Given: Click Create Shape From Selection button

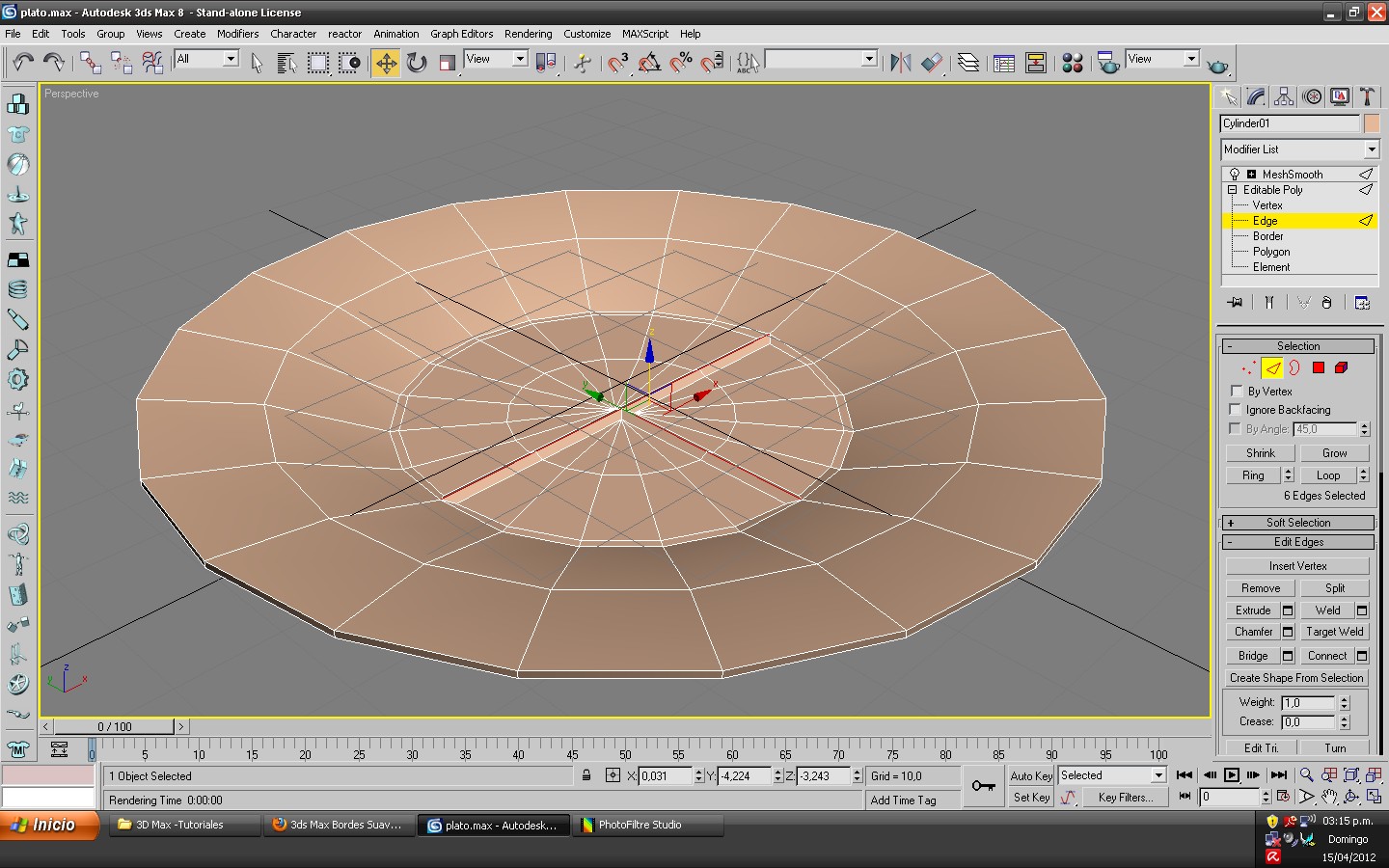Looking at the screenshot, I should tap(1296, 678).
